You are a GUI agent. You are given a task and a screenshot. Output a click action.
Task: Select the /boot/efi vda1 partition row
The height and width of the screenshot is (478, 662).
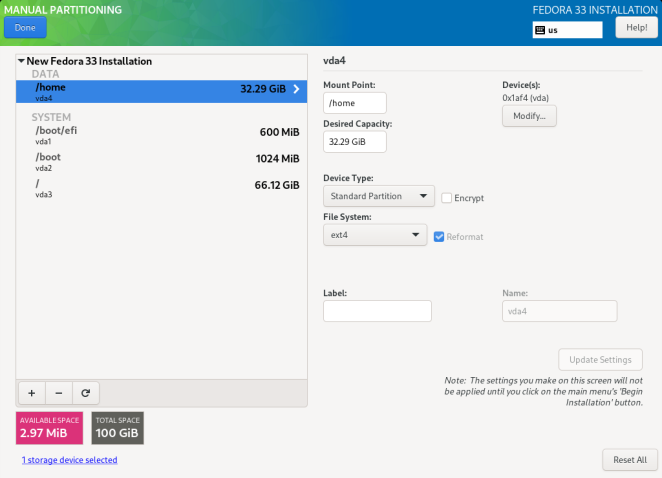[161, 135]
